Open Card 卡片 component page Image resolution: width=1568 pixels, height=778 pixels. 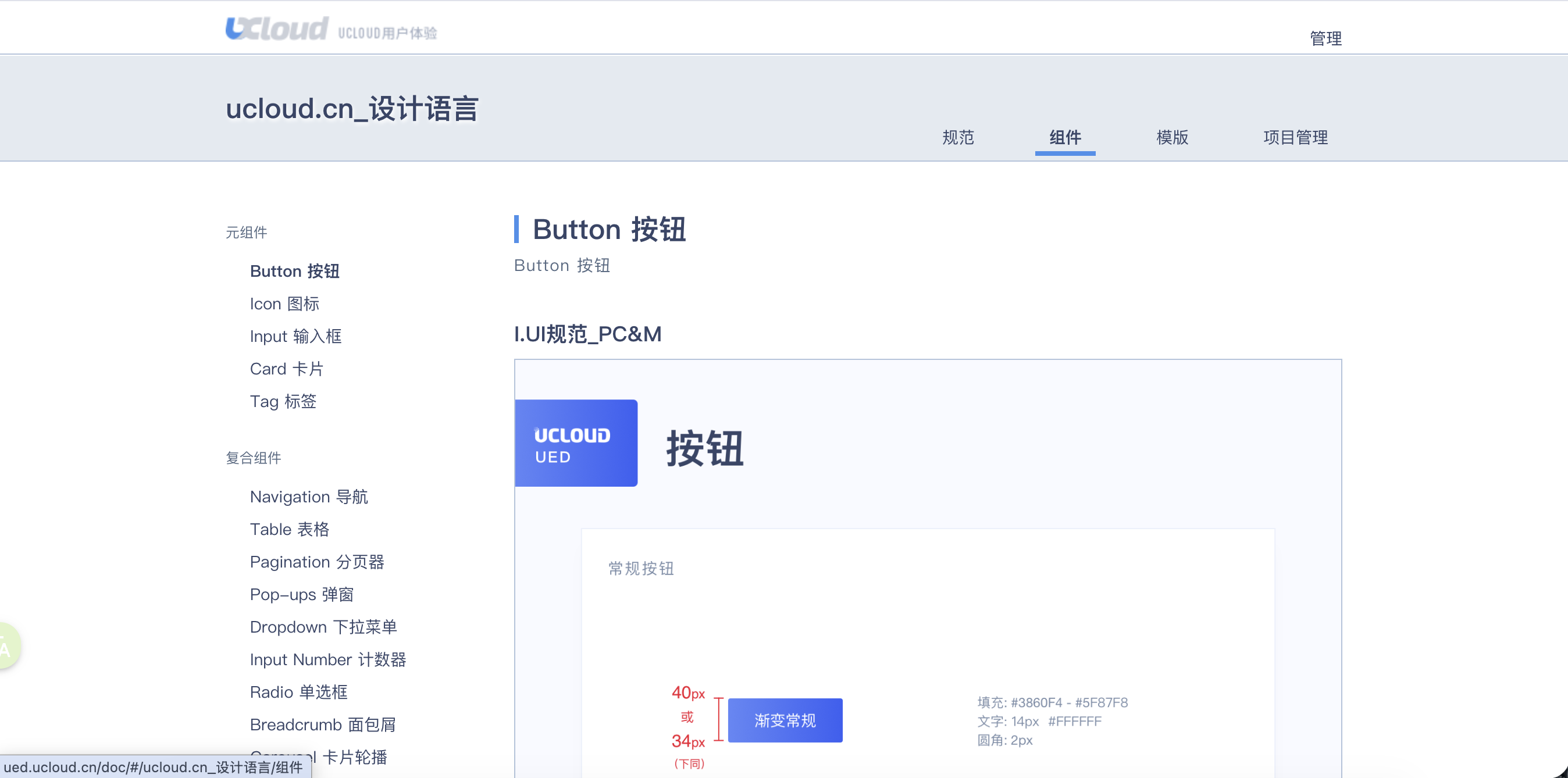point(287,369)
